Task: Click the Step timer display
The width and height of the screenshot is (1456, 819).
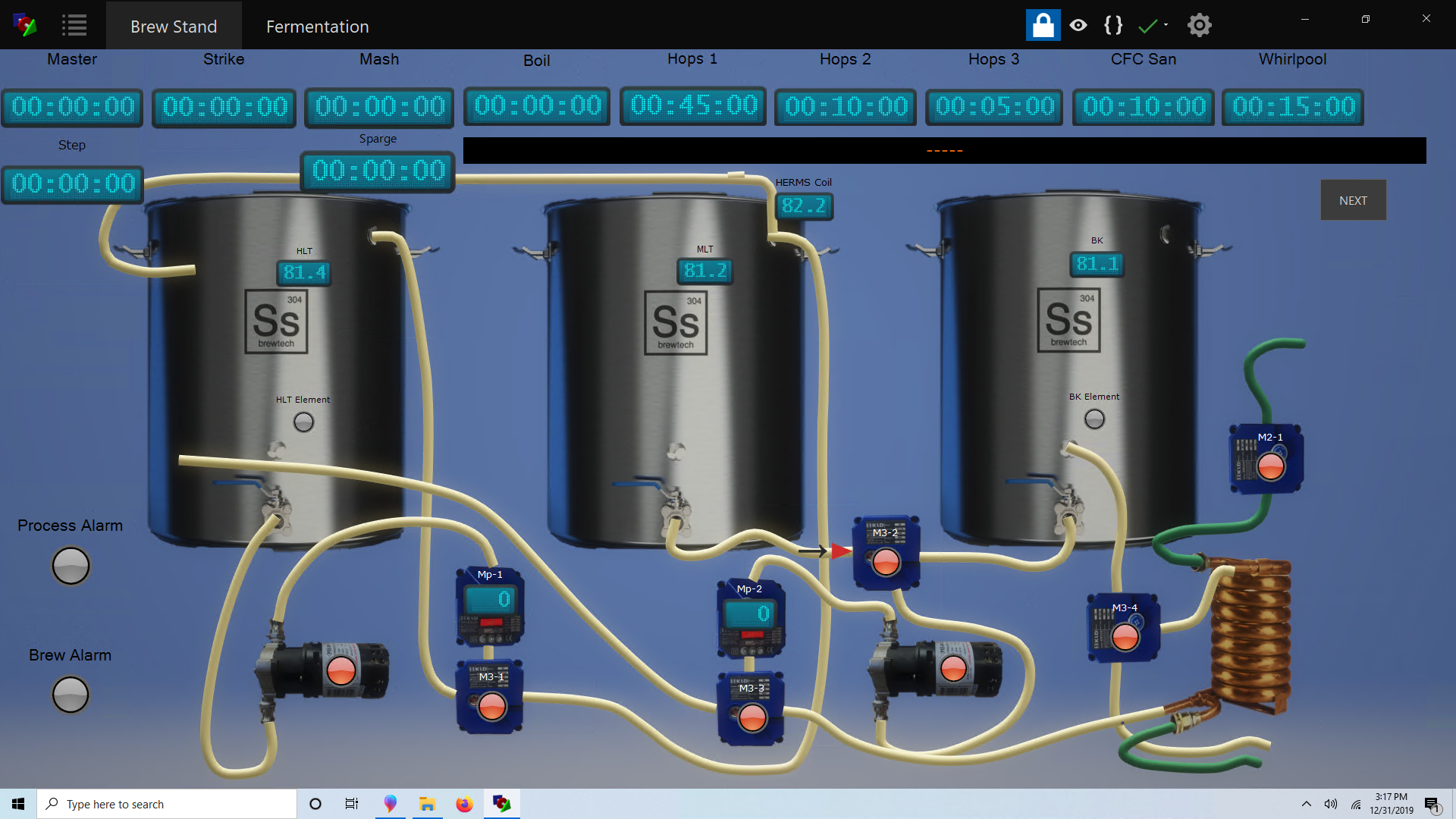Action: pos(73,184)
